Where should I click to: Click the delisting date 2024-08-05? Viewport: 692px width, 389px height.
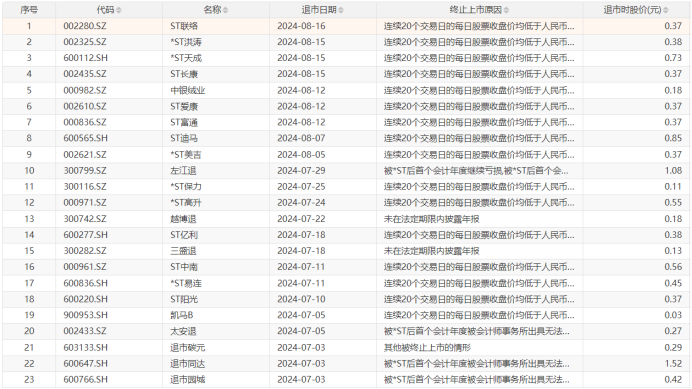pos(301,155)
